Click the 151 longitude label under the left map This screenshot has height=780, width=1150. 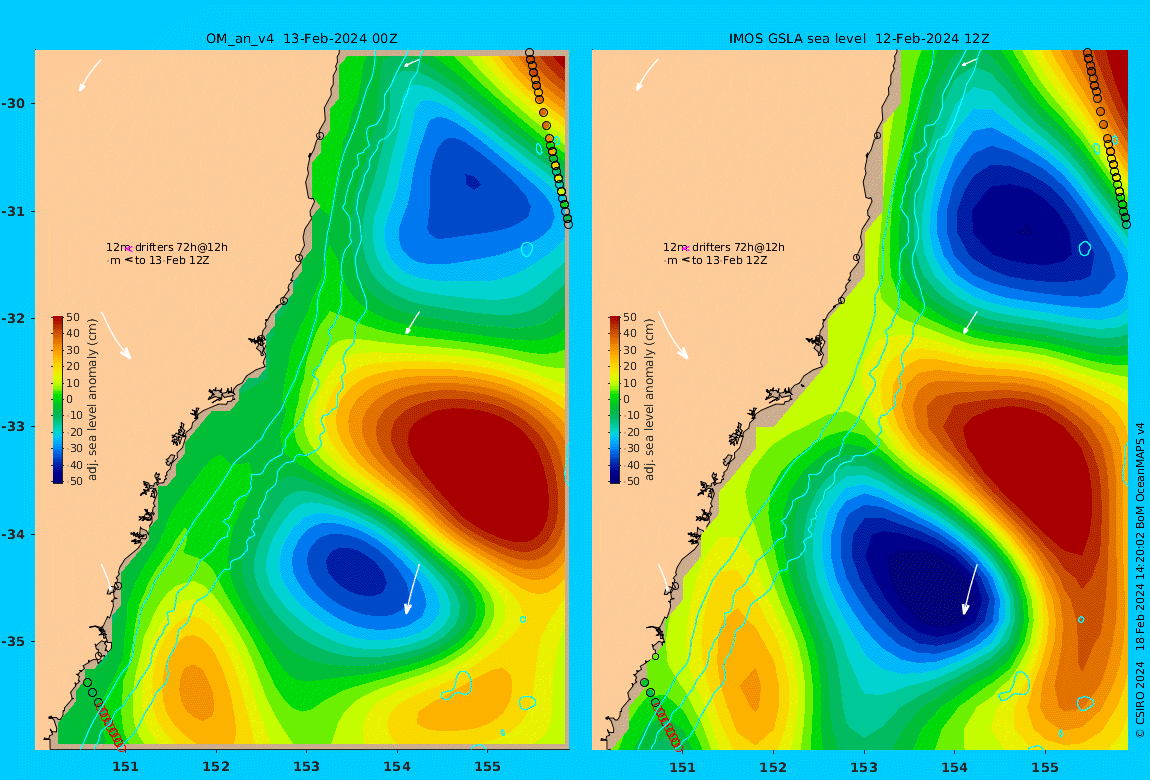(125, 767)
